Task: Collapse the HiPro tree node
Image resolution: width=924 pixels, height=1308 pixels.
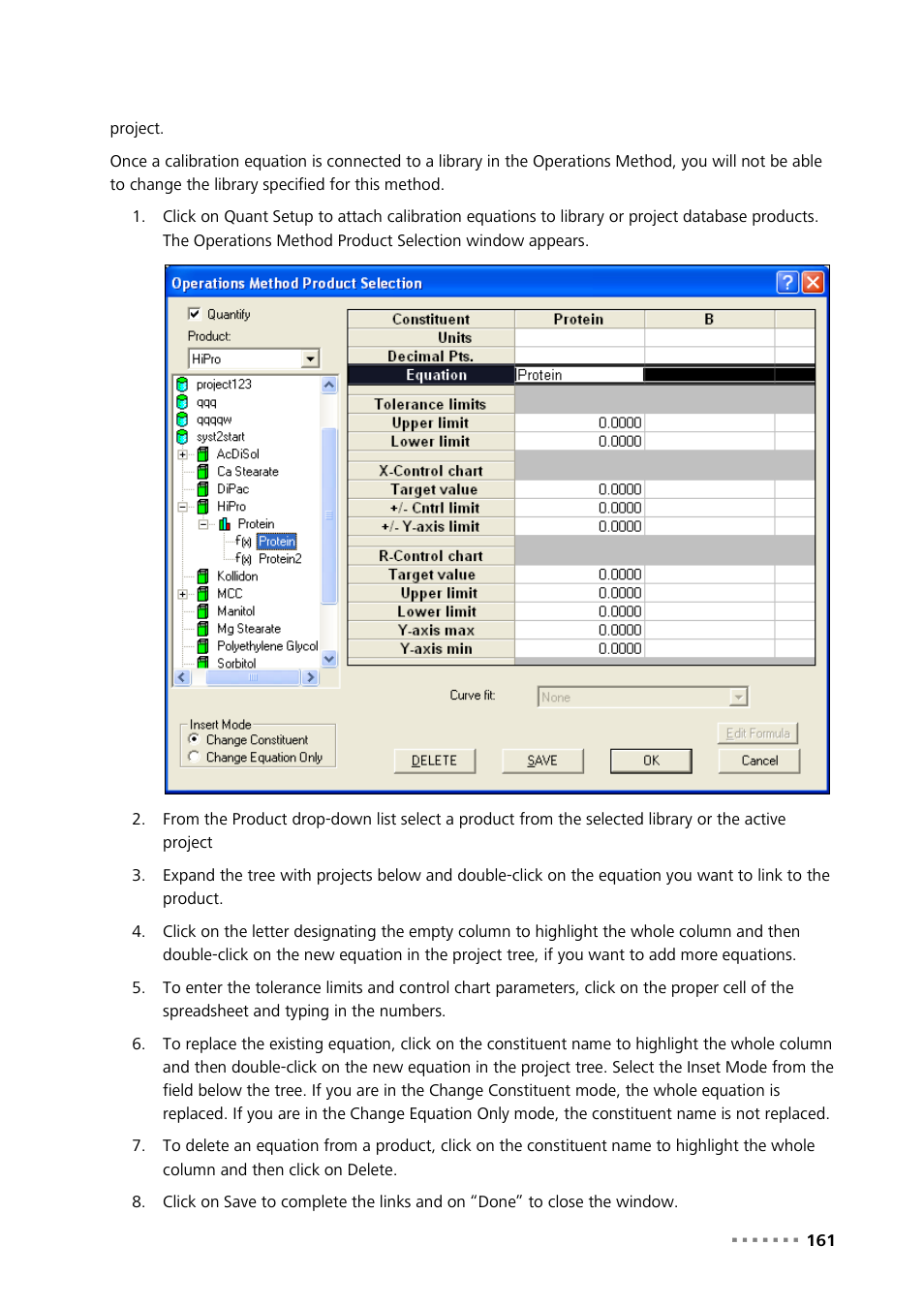Action: click(x=182, y=507)
